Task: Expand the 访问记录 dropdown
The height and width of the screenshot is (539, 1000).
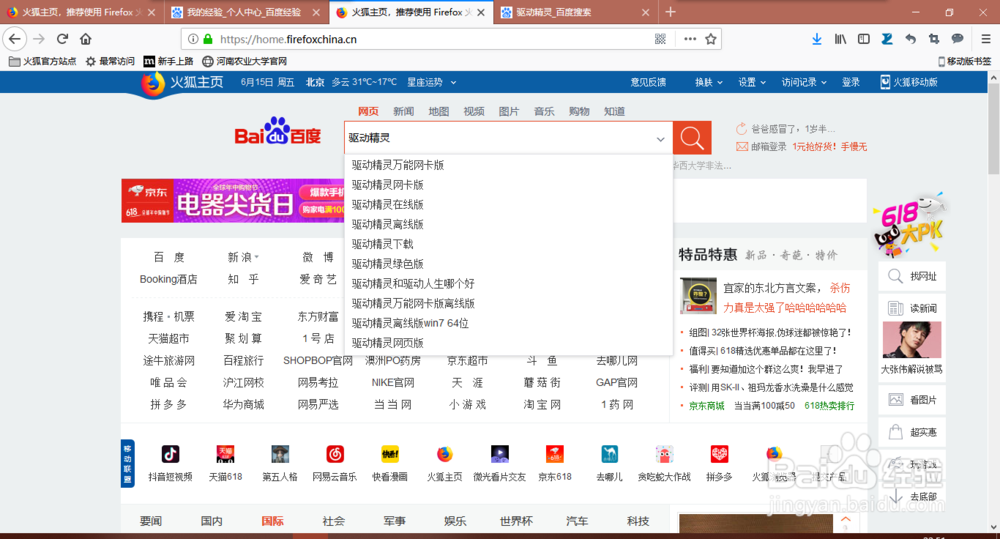Action: pyautogui.click(x=804, y=82)
